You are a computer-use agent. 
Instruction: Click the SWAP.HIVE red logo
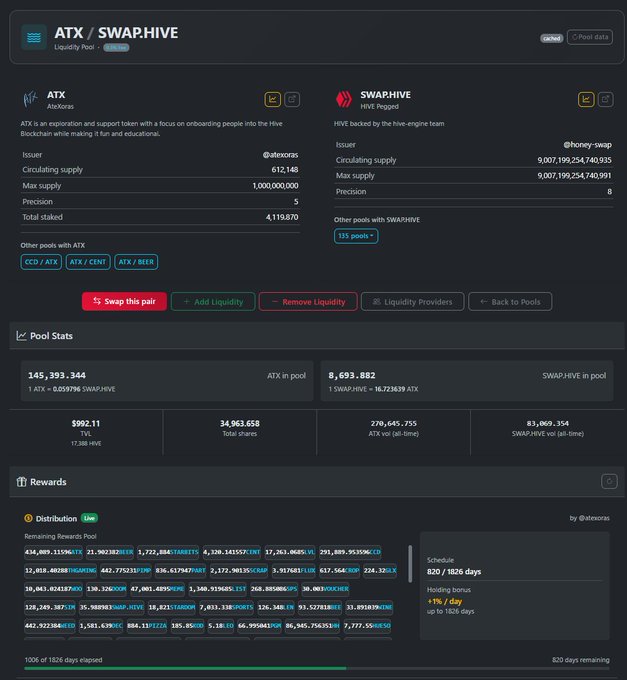tap(344, 99)
